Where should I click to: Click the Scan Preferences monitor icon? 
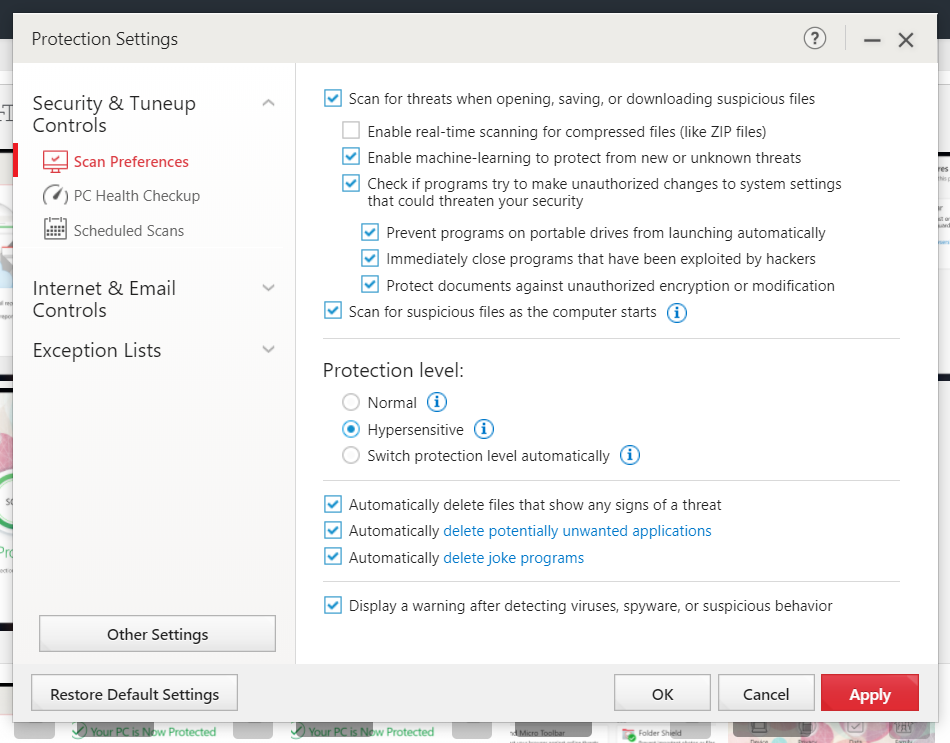[x=55, y=162]
